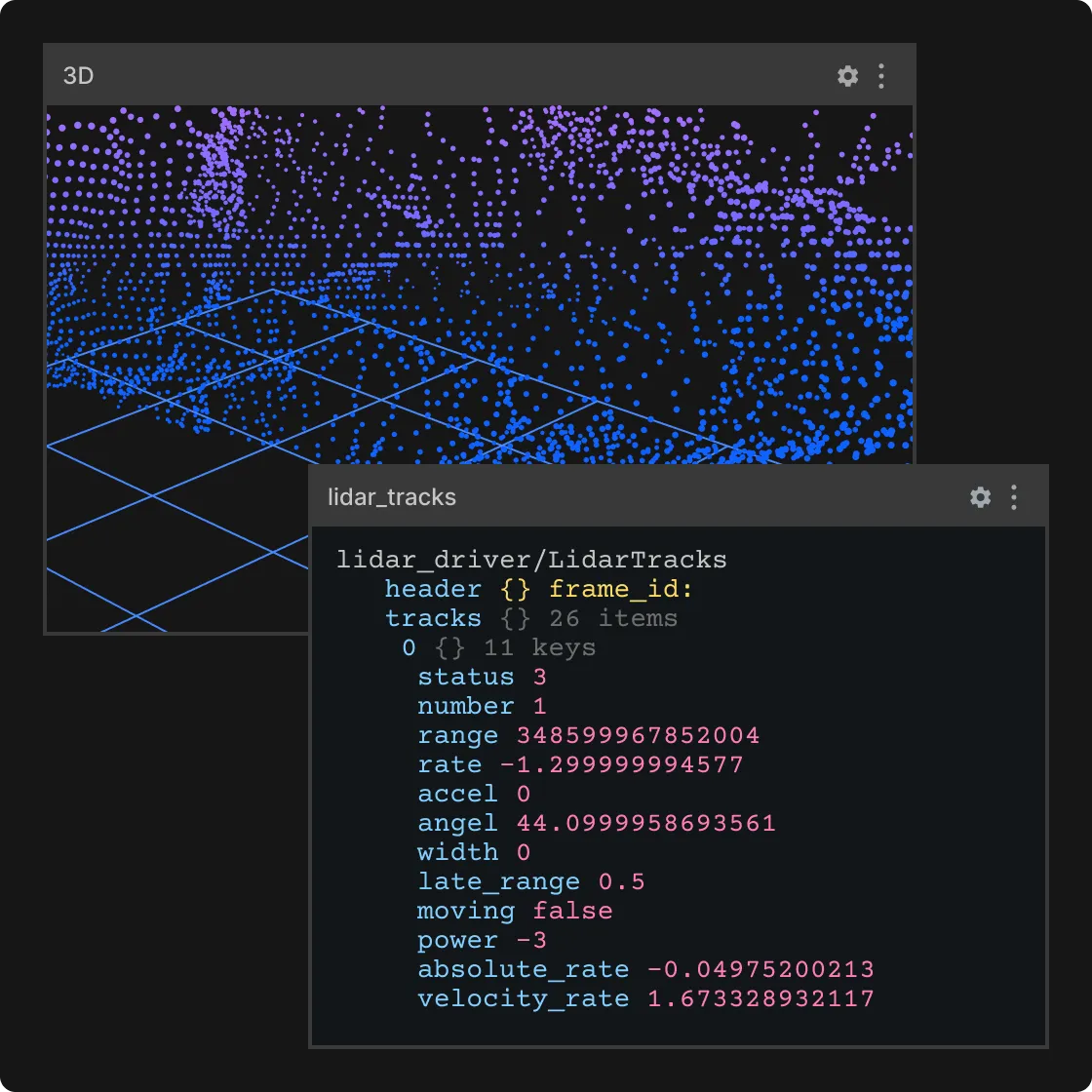Switch focus to the lidar_tracks tab
This screenshot has width=1092, height=1092.
pyautogui.click(x=390, y=497)
